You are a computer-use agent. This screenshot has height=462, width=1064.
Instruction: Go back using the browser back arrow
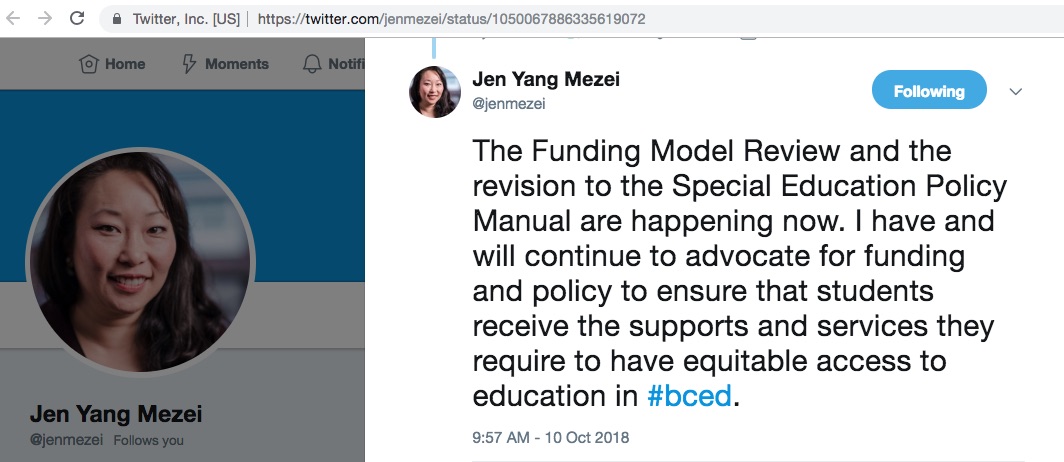point(15,19)
